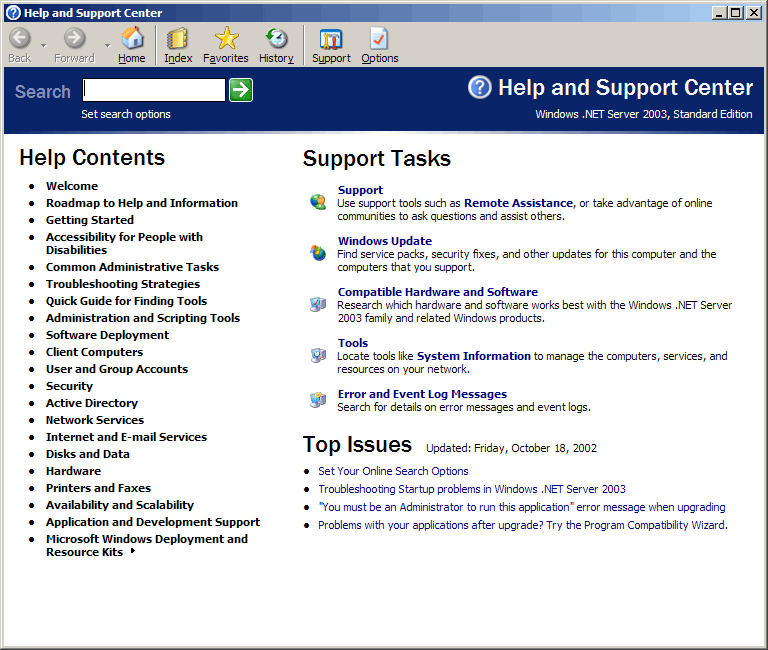768x650 pixels.
Task: Open Troubleshooting Strategies topic
Action: tap(123, 284)
